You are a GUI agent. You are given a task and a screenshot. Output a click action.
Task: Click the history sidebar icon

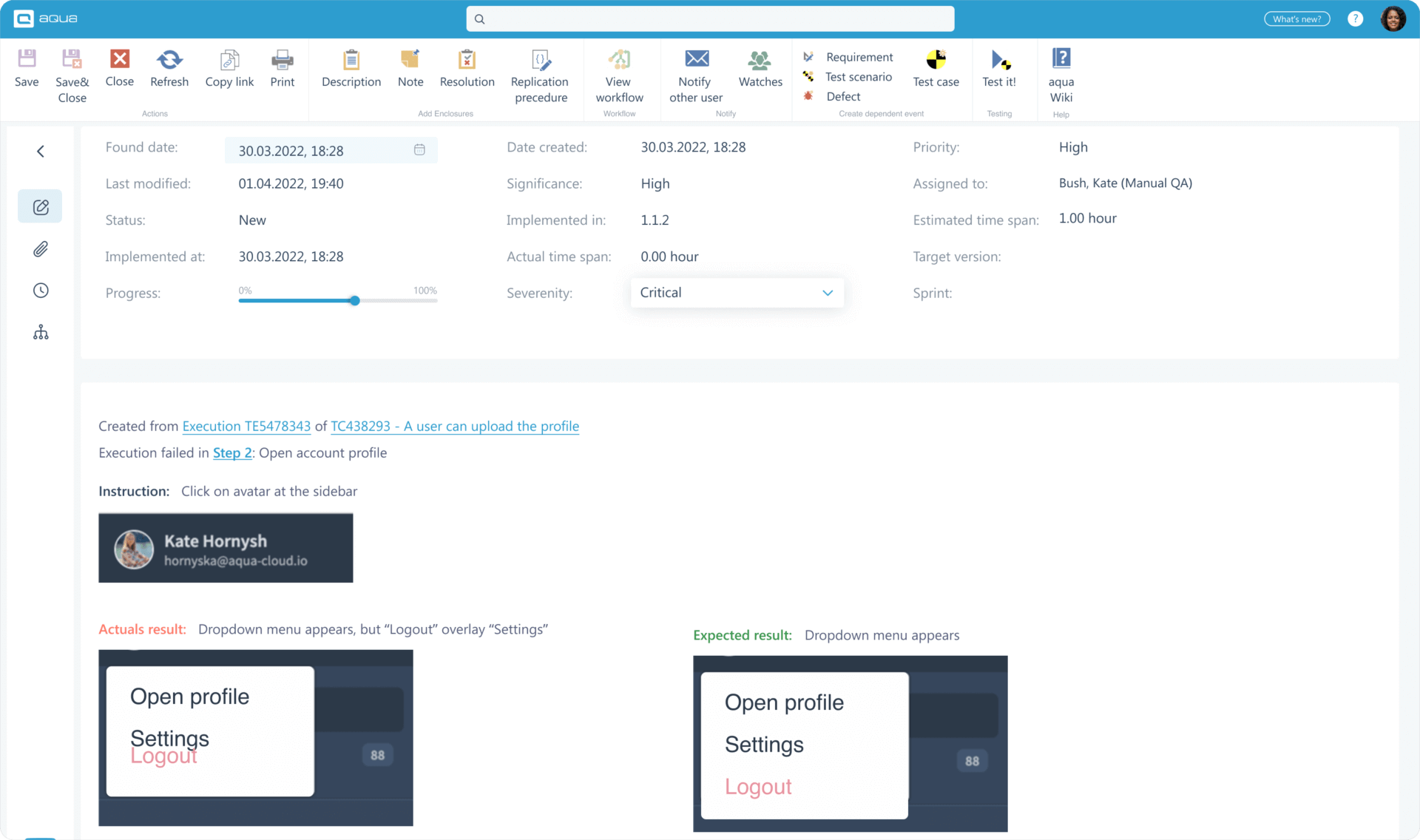click(x=39, y=291)
